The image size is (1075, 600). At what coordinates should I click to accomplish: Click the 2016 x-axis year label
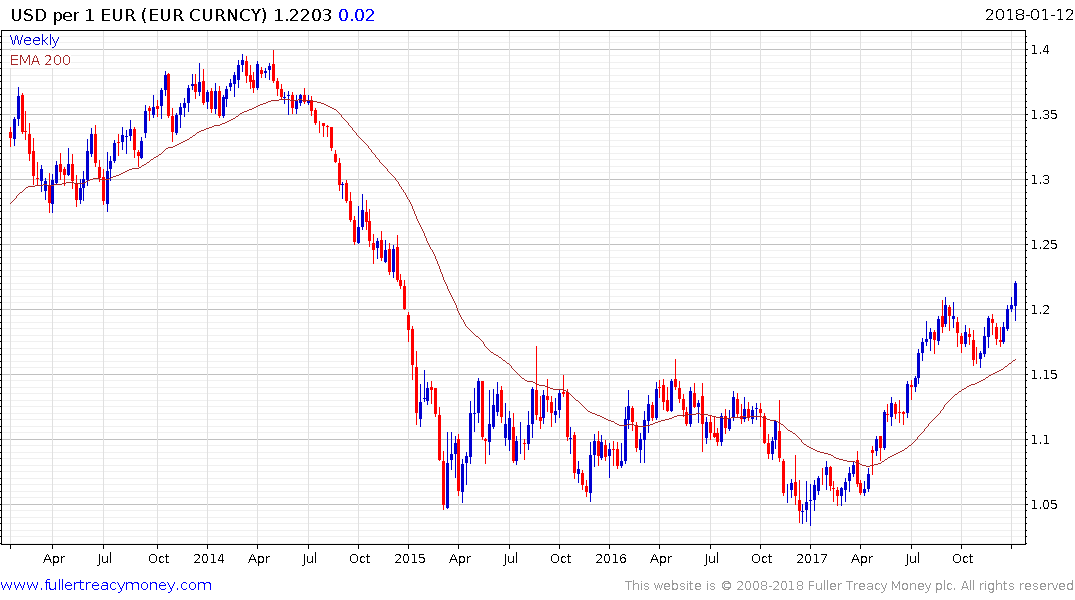click(610, 558)
